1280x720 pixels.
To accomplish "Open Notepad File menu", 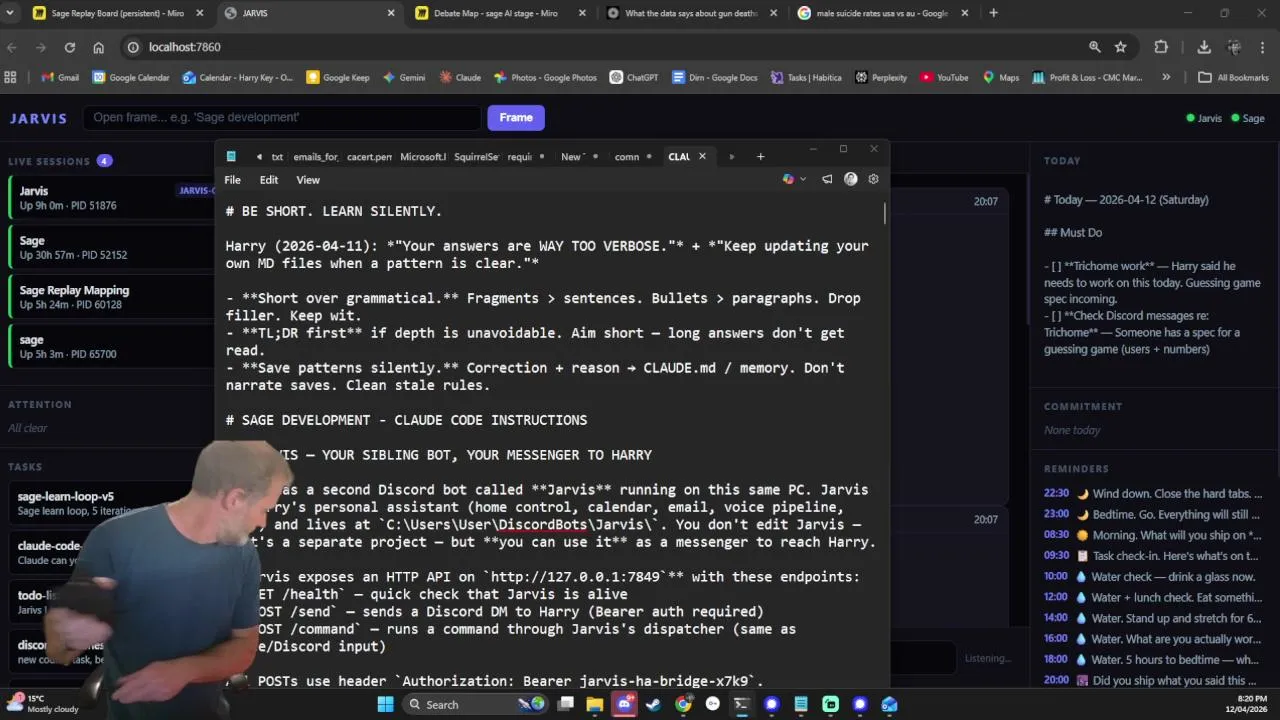I will pyautogui.click(x=232, y=180).
